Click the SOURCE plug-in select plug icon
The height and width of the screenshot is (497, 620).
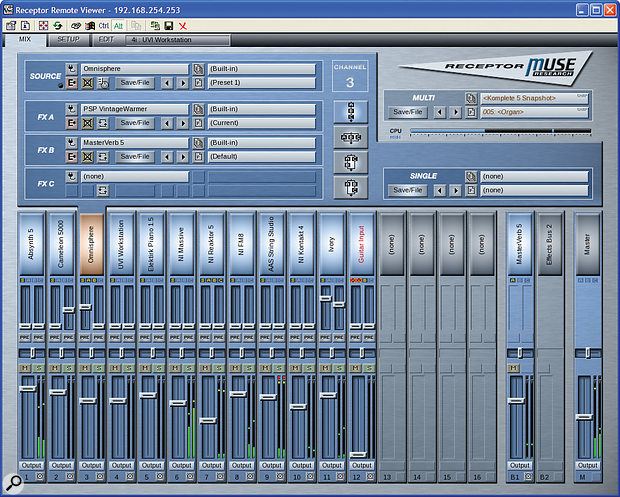click(x=72, y=69)
